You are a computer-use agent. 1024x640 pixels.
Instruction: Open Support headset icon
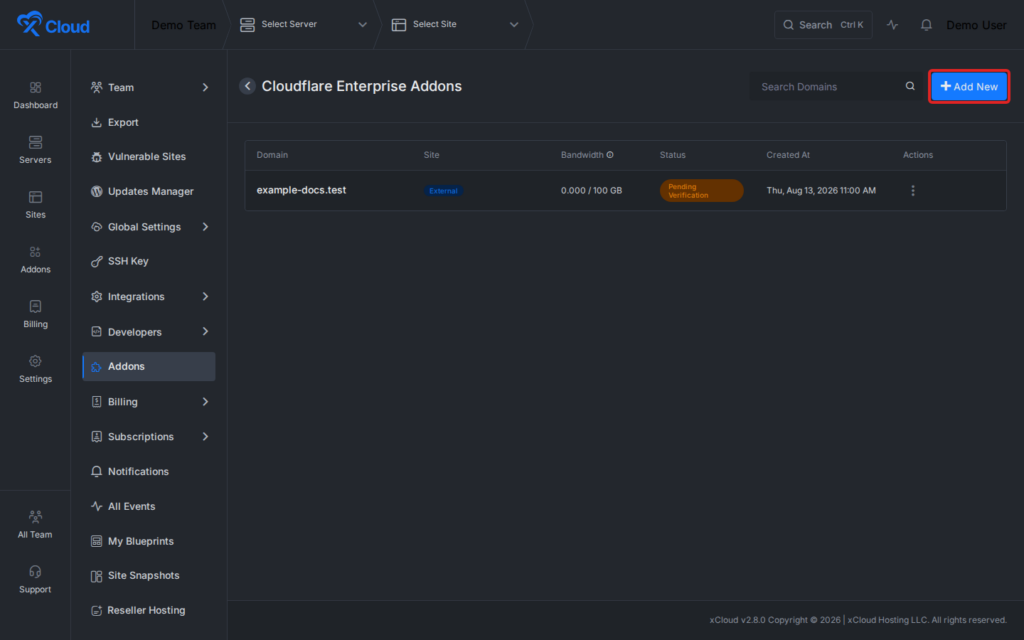35,571
